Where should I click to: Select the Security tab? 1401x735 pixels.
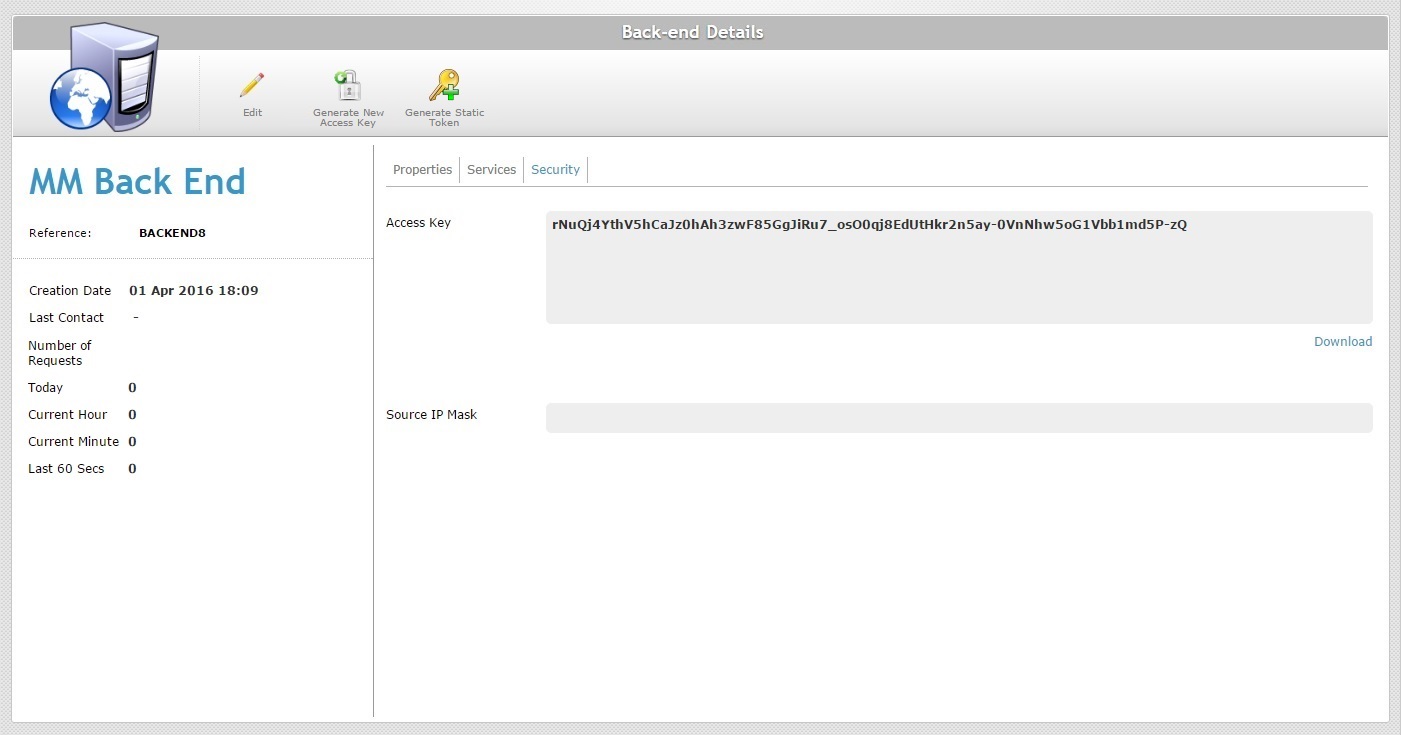555,170
